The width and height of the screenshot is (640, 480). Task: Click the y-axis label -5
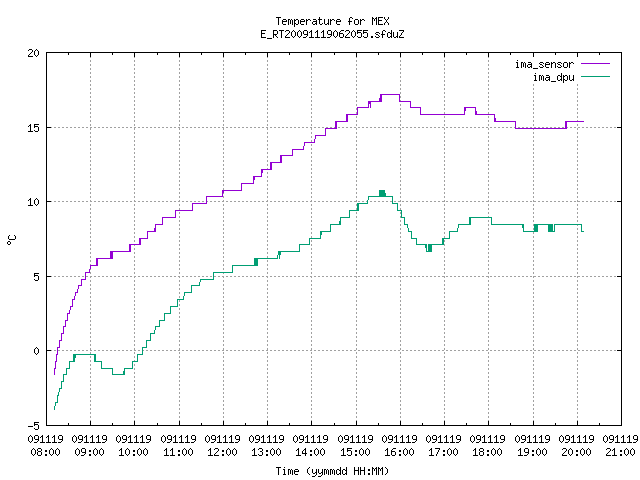[33, 426]
